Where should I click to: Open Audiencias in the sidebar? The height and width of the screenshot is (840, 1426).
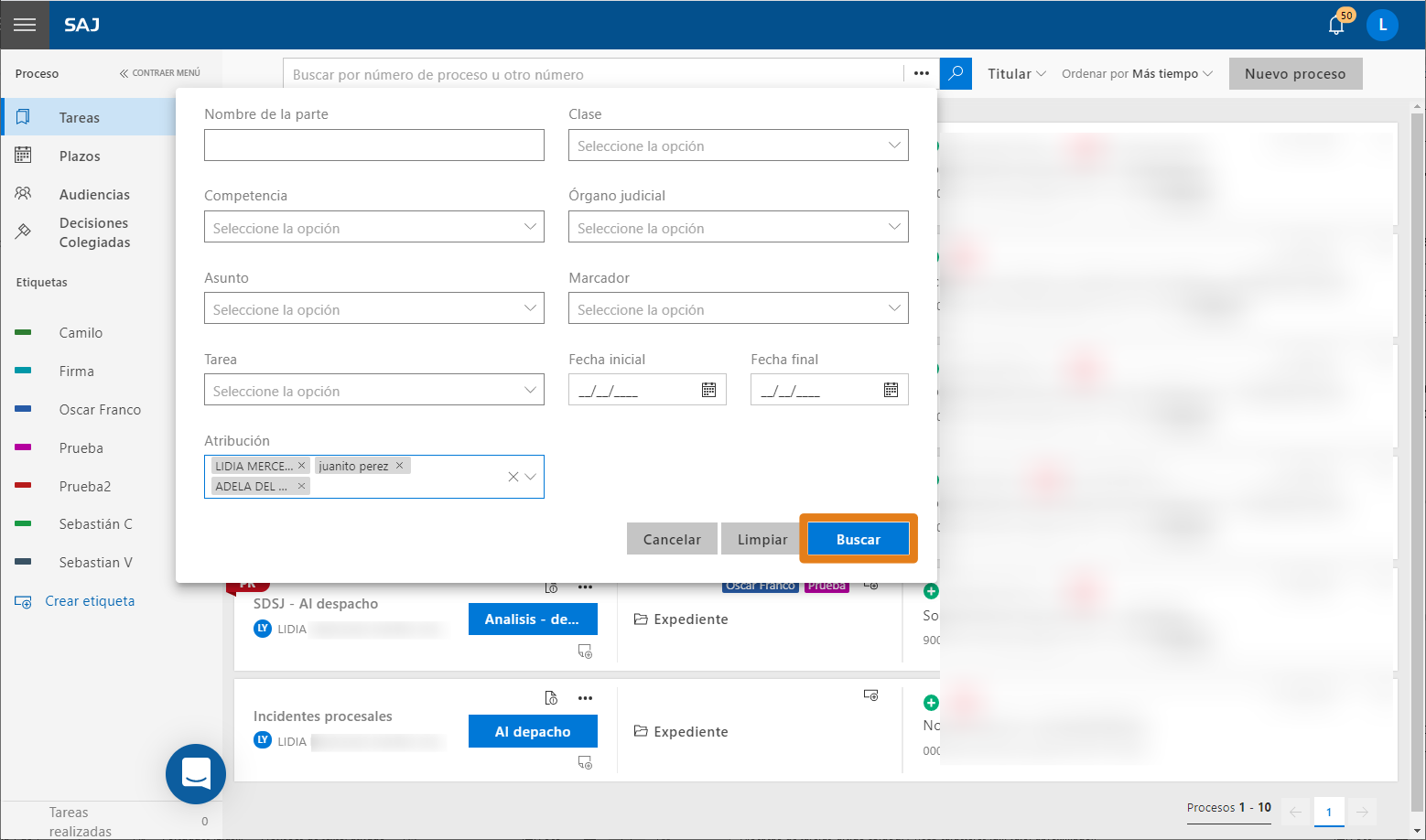[94, 195]
